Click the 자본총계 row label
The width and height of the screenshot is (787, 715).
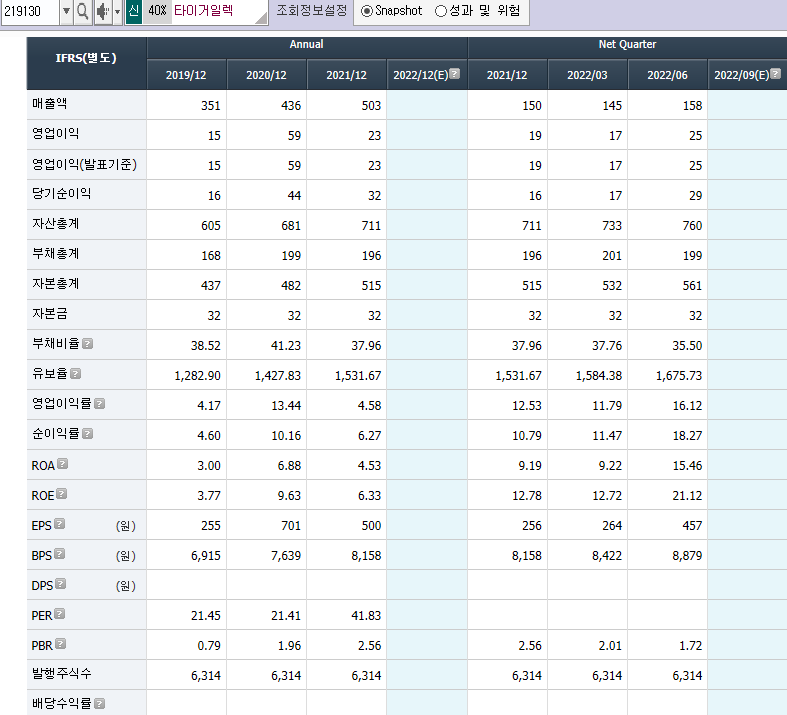tap(55, 284)
